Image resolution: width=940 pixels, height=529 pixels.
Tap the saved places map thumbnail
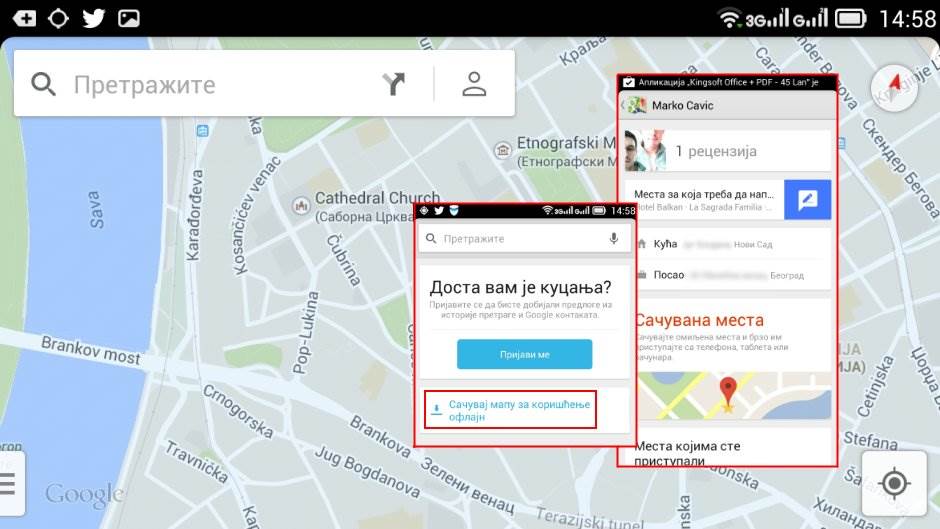click(727, 393)
